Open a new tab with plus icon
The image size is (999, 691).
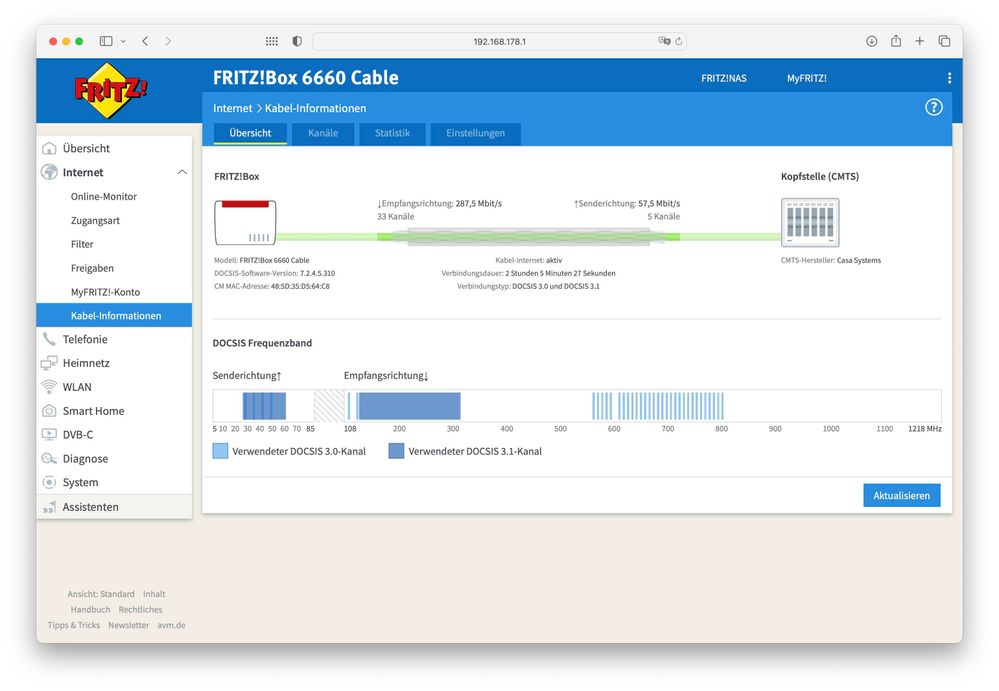click(919, 41)
